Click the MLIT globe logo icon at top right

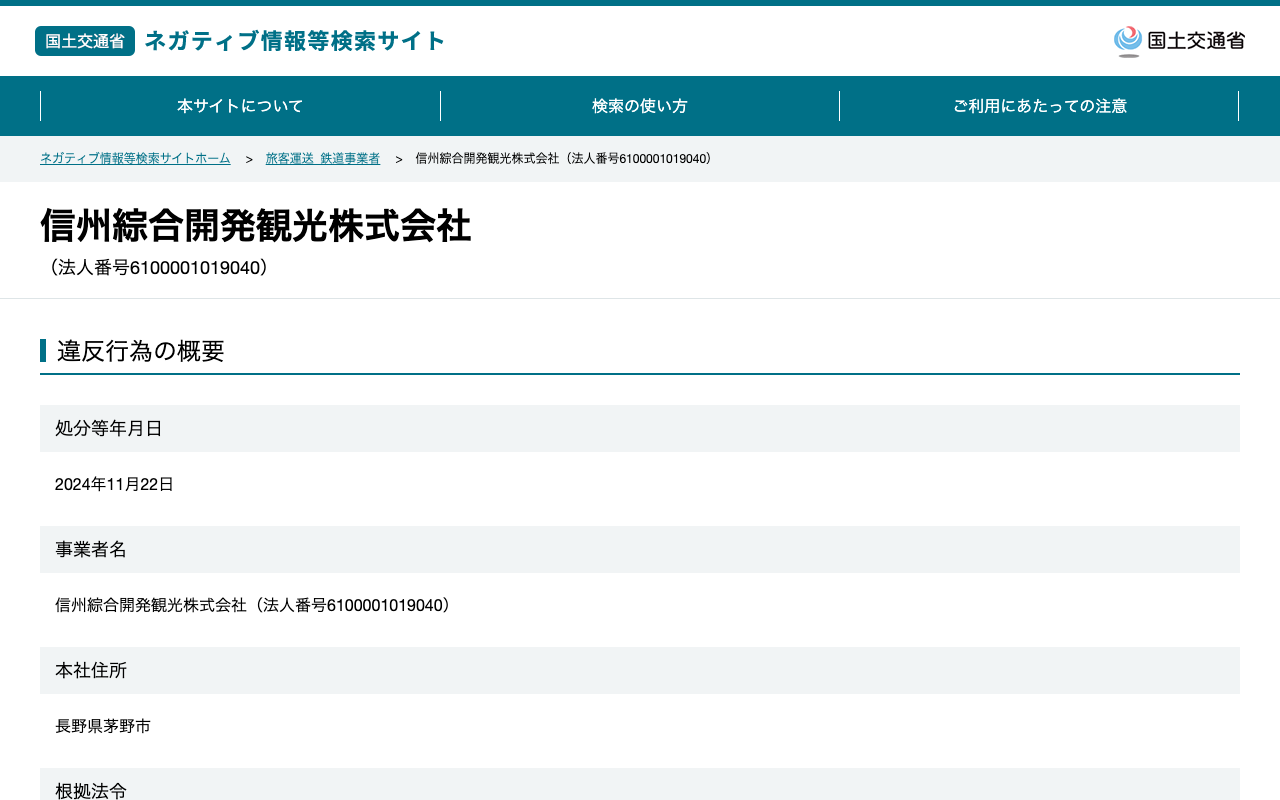[x=1128, y=41]
